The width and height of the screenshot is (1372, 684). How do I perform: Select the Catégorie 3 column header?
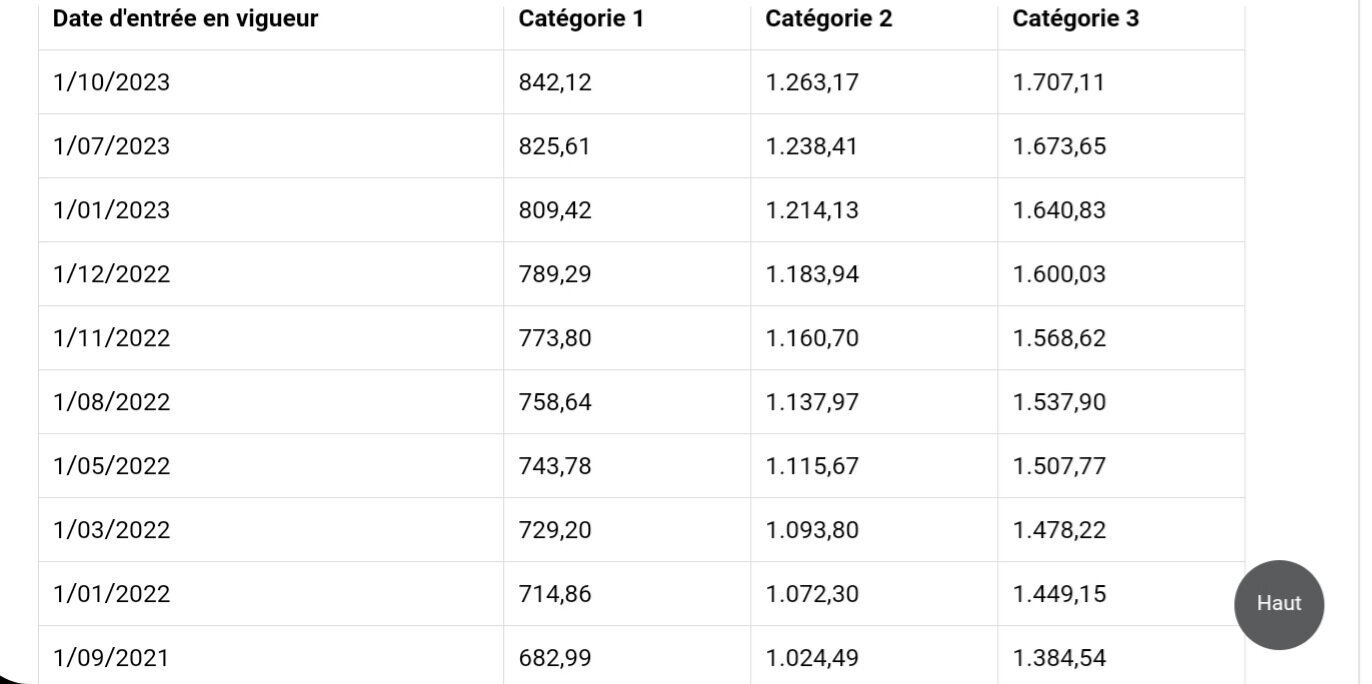(x=1075, y=19)
